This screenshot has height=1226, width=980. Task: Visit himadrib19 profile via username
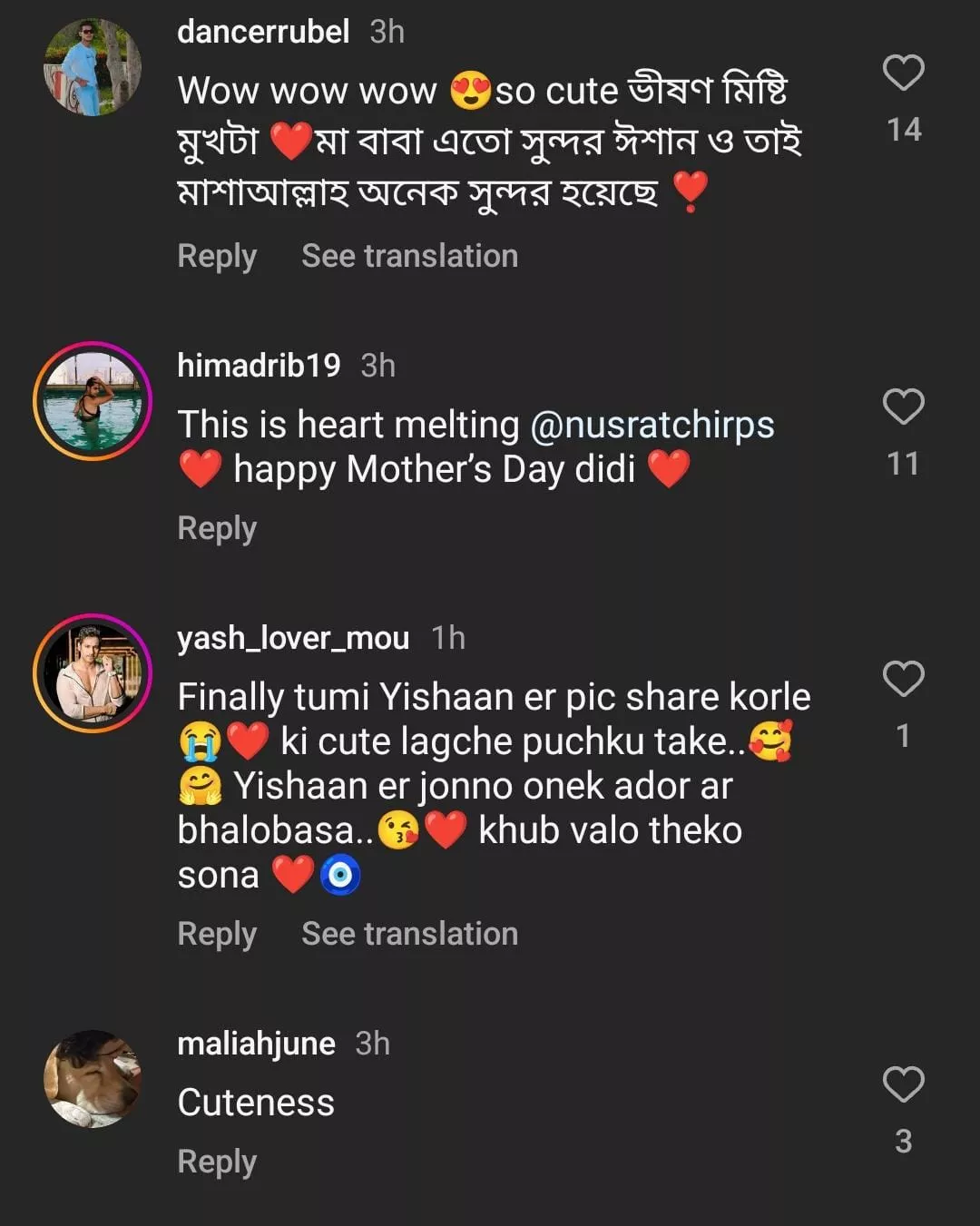click(259, 366)
